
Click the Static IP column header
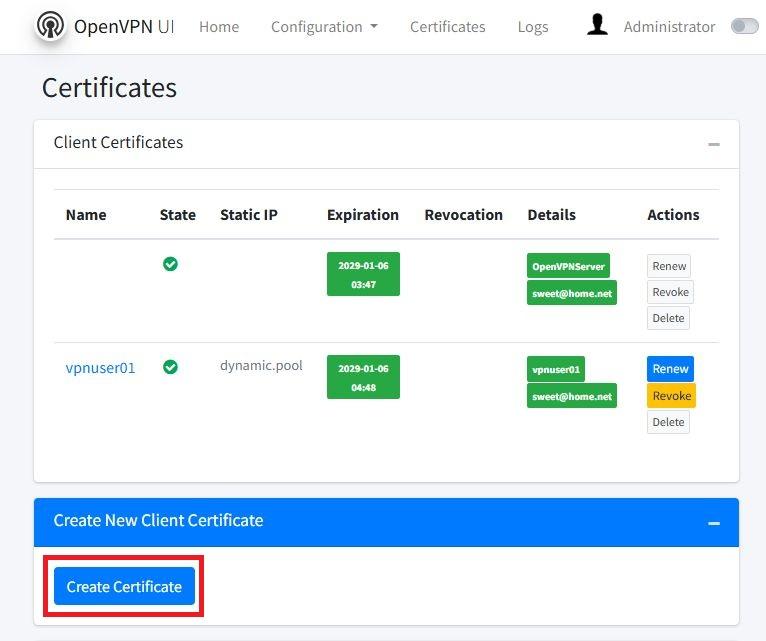tap(249, 215)
